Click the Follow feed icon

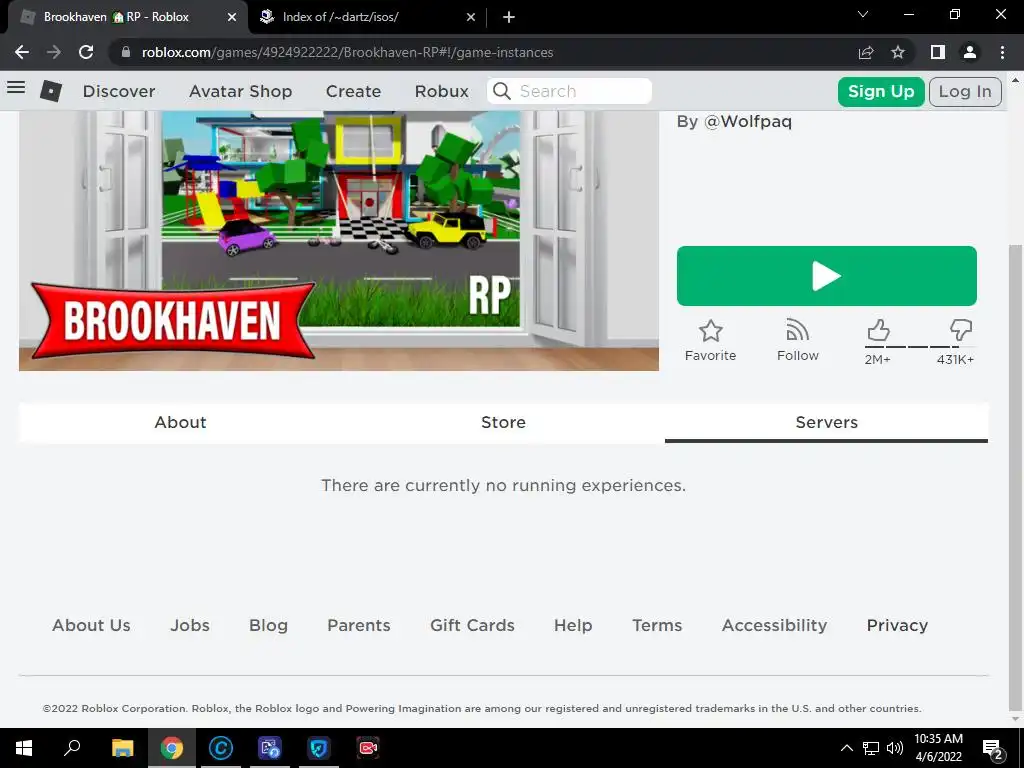point(797,330)
